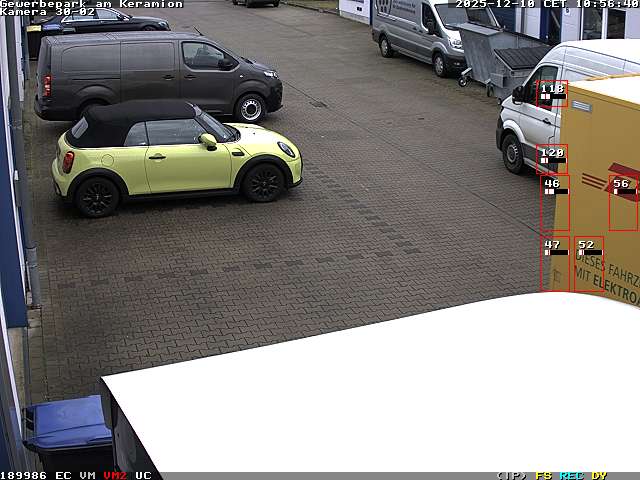Image resolution: width=640 pixels, height=480 pixels.
Task: Click the (IP) status indicator
Action: coord(511,475)
